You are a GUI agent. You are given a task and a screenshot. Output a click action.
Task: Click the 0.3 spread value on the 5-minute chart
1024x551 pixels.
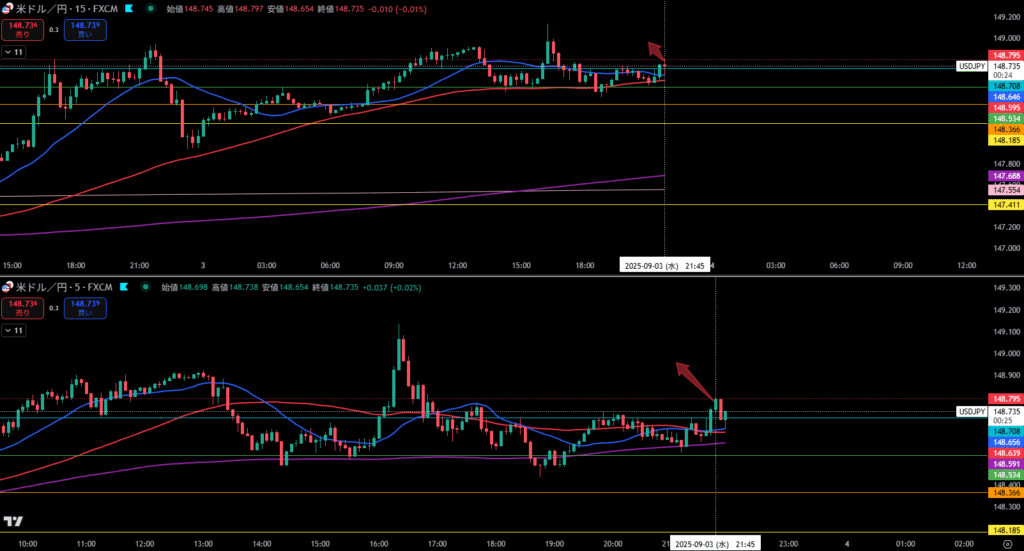click(54, 308)
